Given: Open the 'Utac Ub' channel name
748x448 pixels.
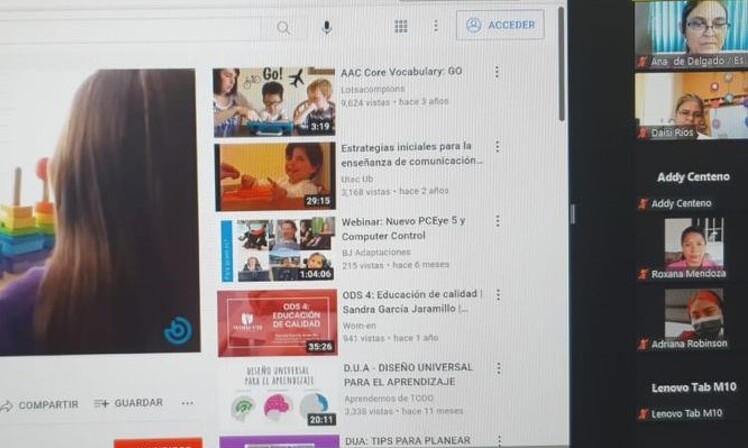Looking at the screenshot, I should (357, 179).
